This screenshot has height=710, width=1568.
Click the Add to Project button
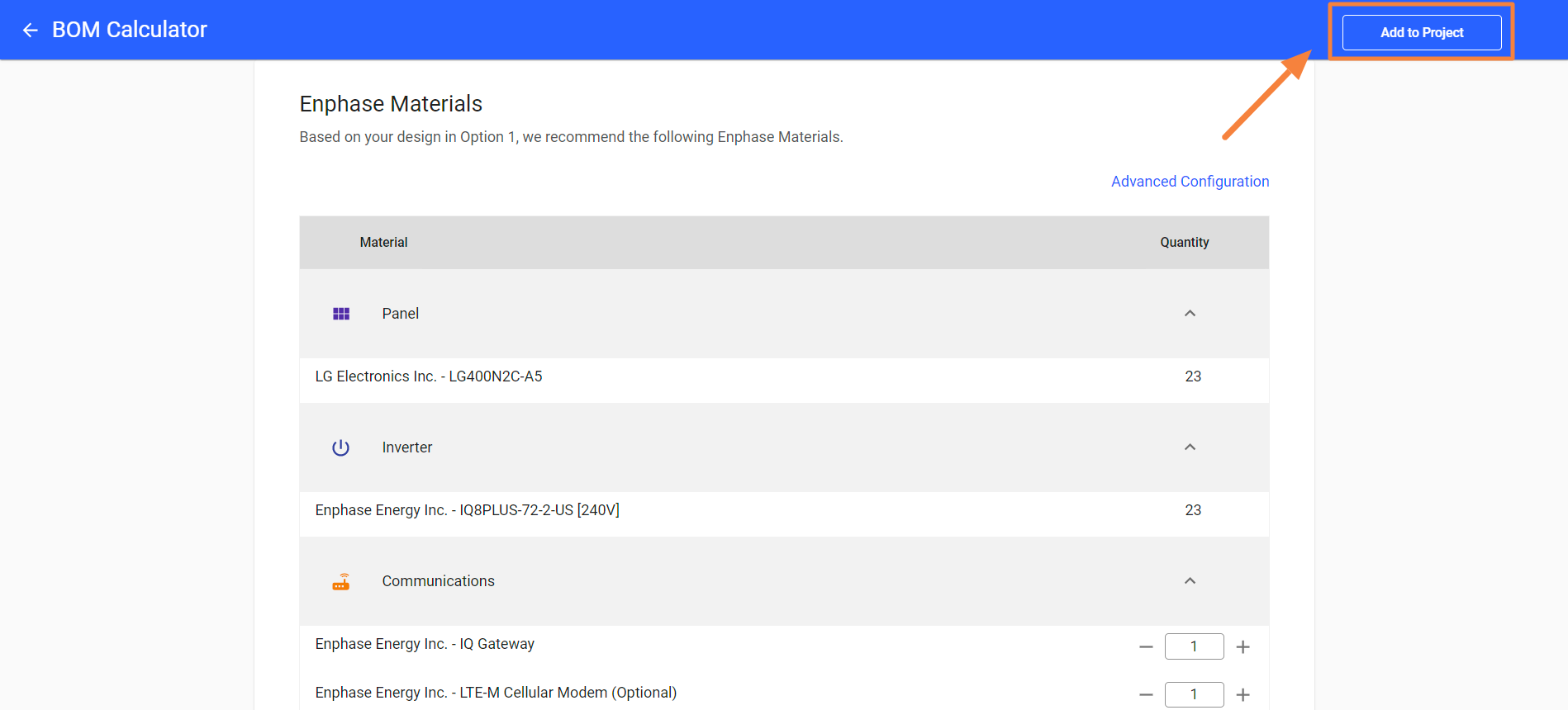[1421, 32]
